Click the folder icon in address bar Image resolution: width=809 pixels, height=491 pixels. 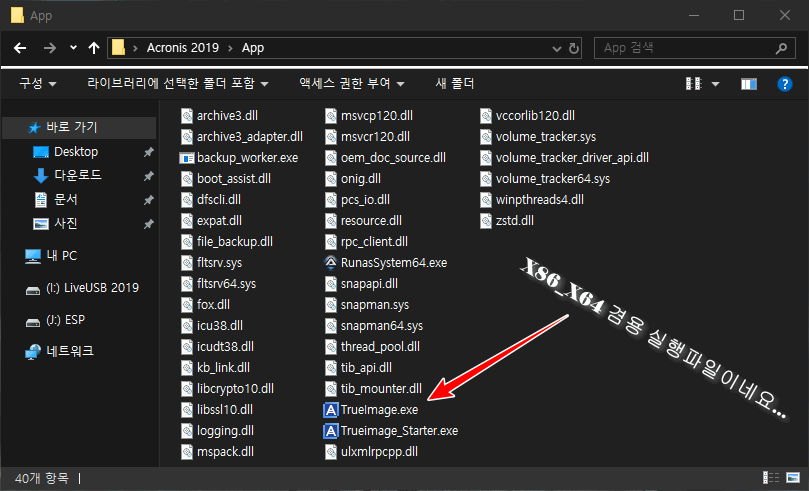point(118,48)
